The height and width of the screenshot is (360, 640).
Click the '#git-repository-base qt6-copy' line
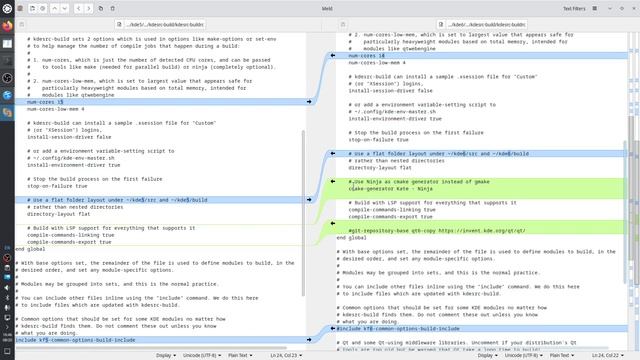[x=437, y=230]
